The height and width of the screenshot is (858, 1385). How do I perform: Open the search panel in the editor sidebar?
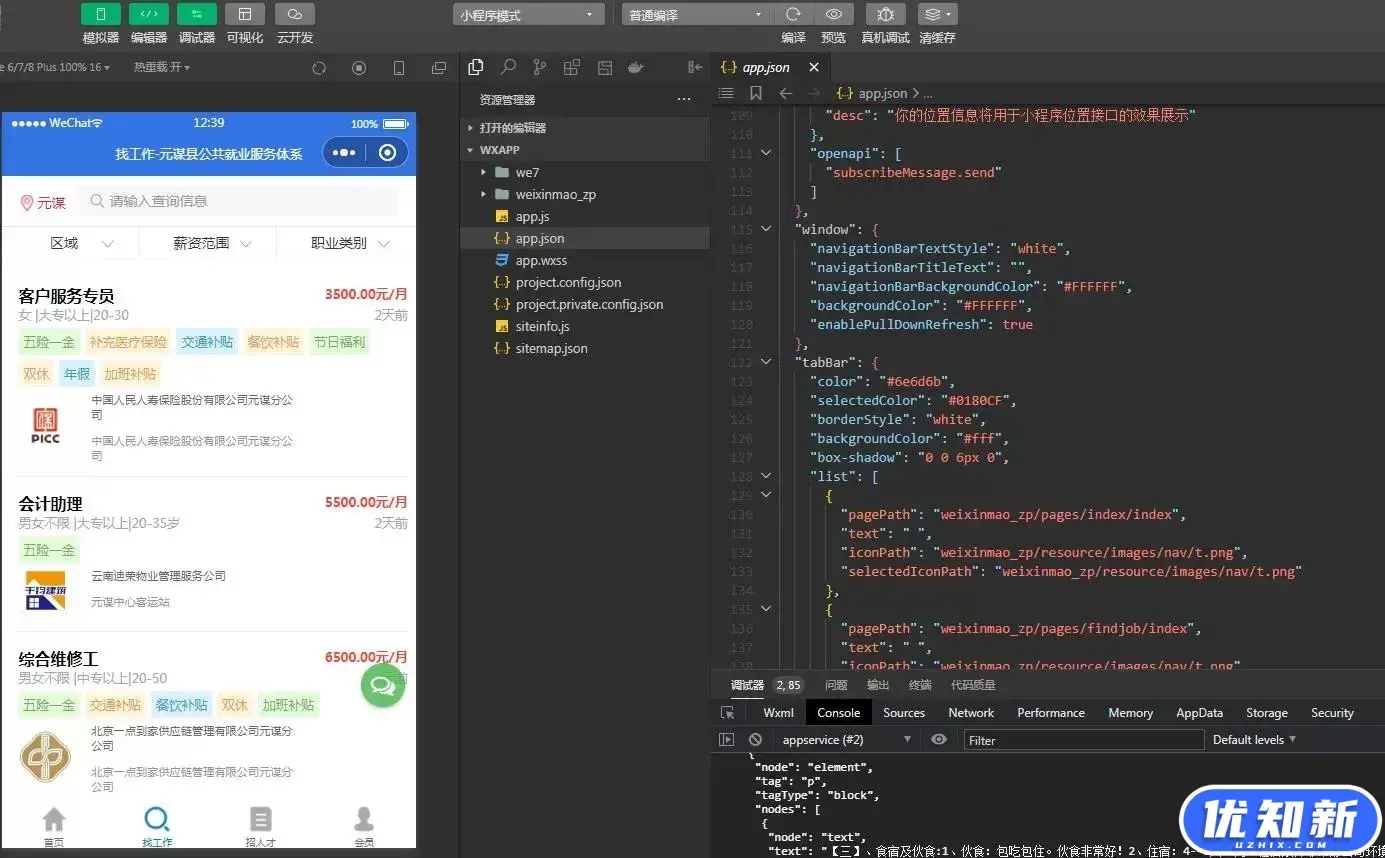click(x=508, y=67)
